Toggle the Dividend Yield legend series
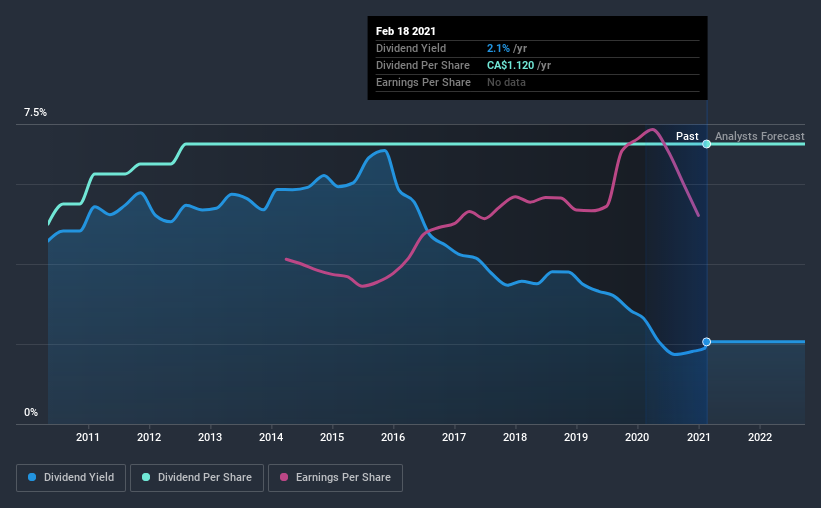This screenshot has height=508, width=821. (71, 478)
